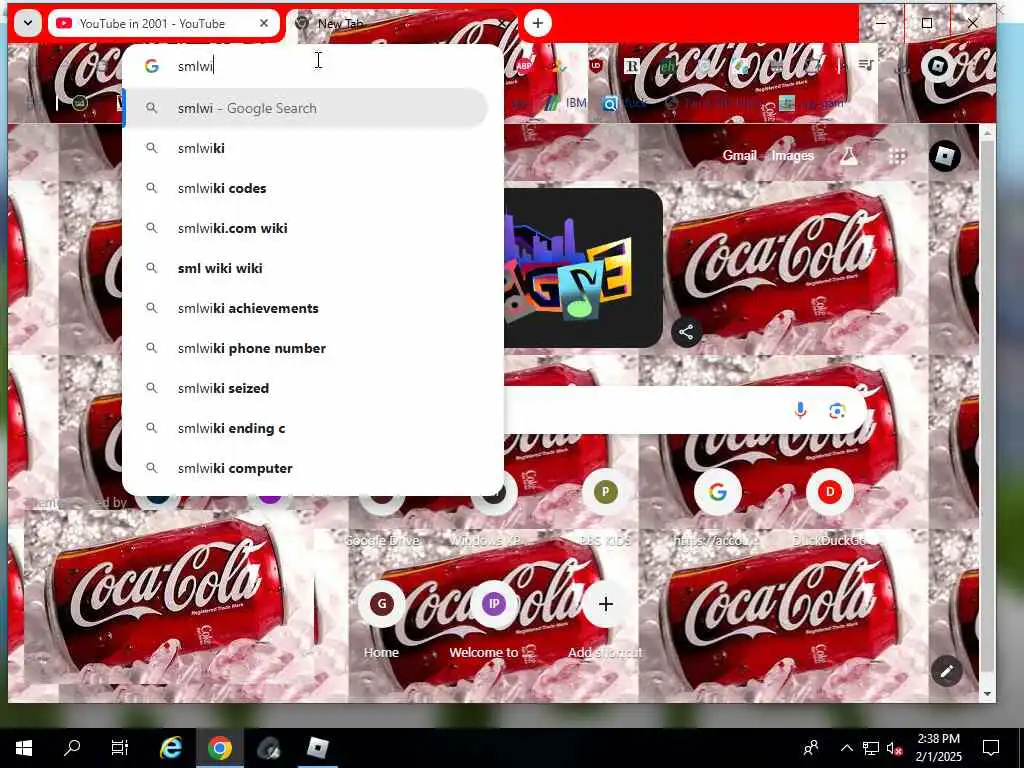Open the Google account avatar on page
The width and height of the screenshot is (1024, 768).
pyautogui.click(x=944, y=155)
